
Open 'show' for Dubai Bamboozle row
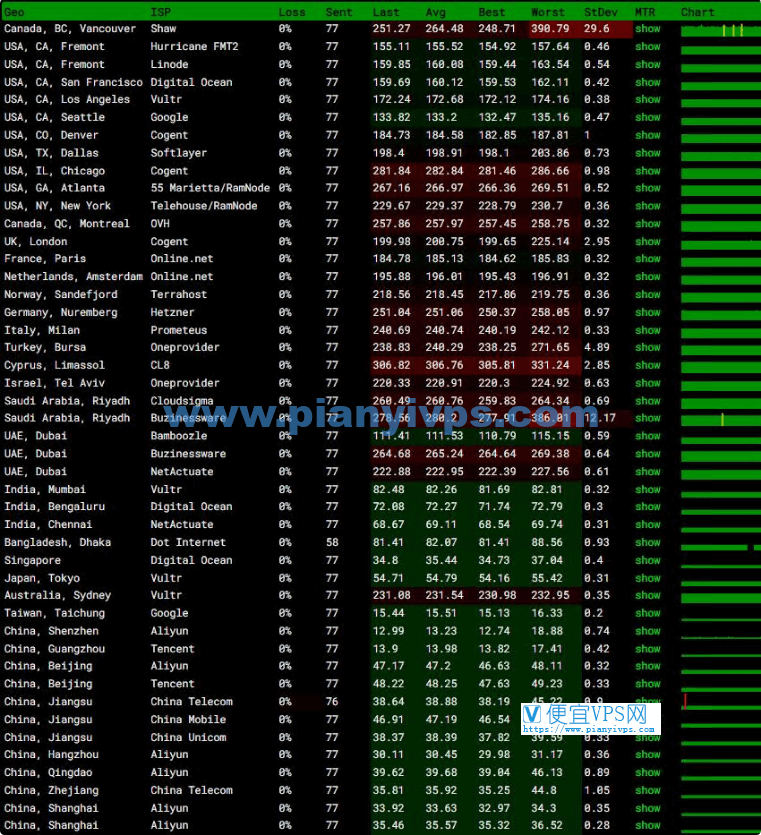(x=648, y=436)
